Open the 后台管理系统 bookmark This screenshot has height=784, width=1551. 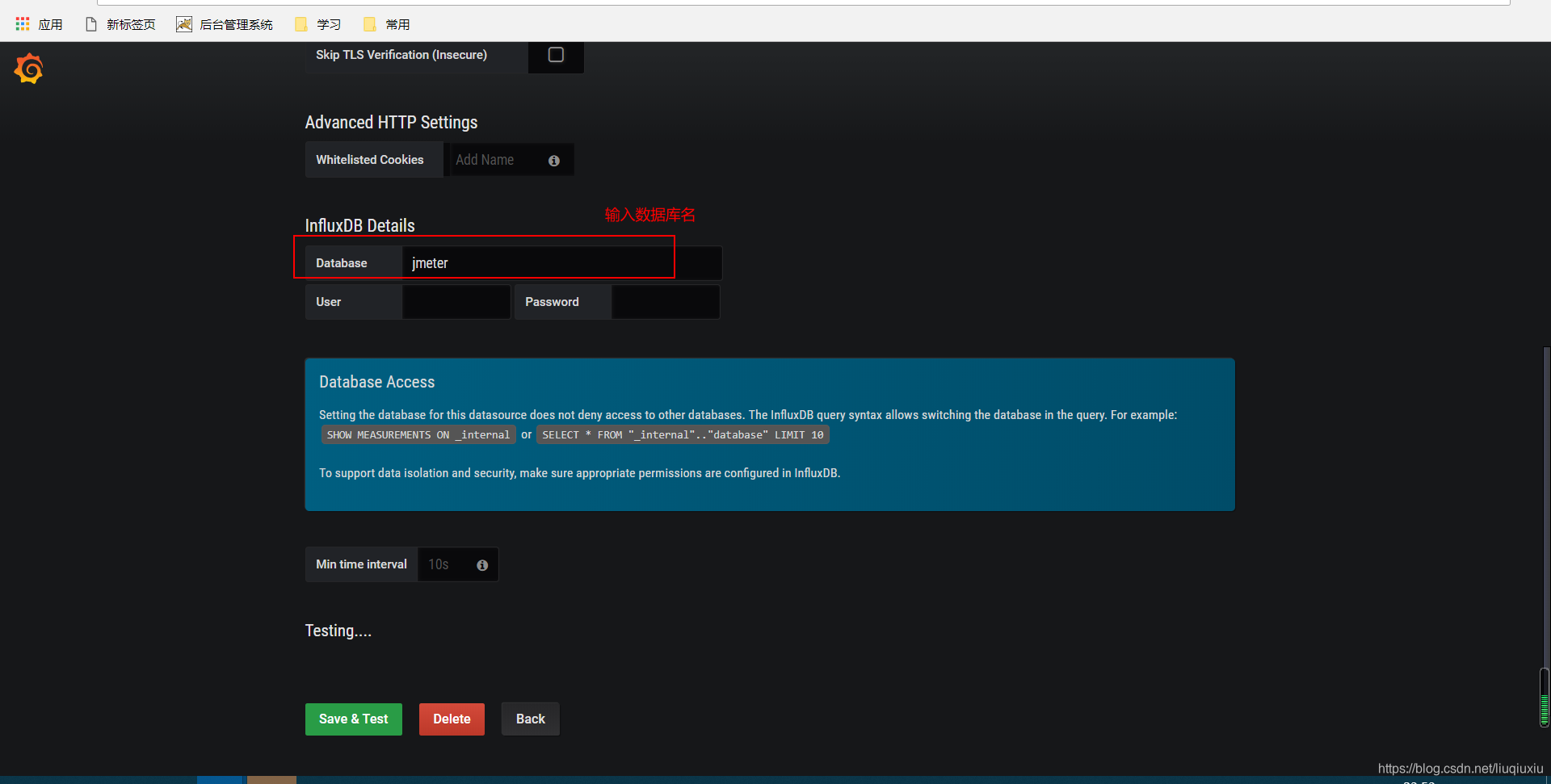[x=225, y=24]
